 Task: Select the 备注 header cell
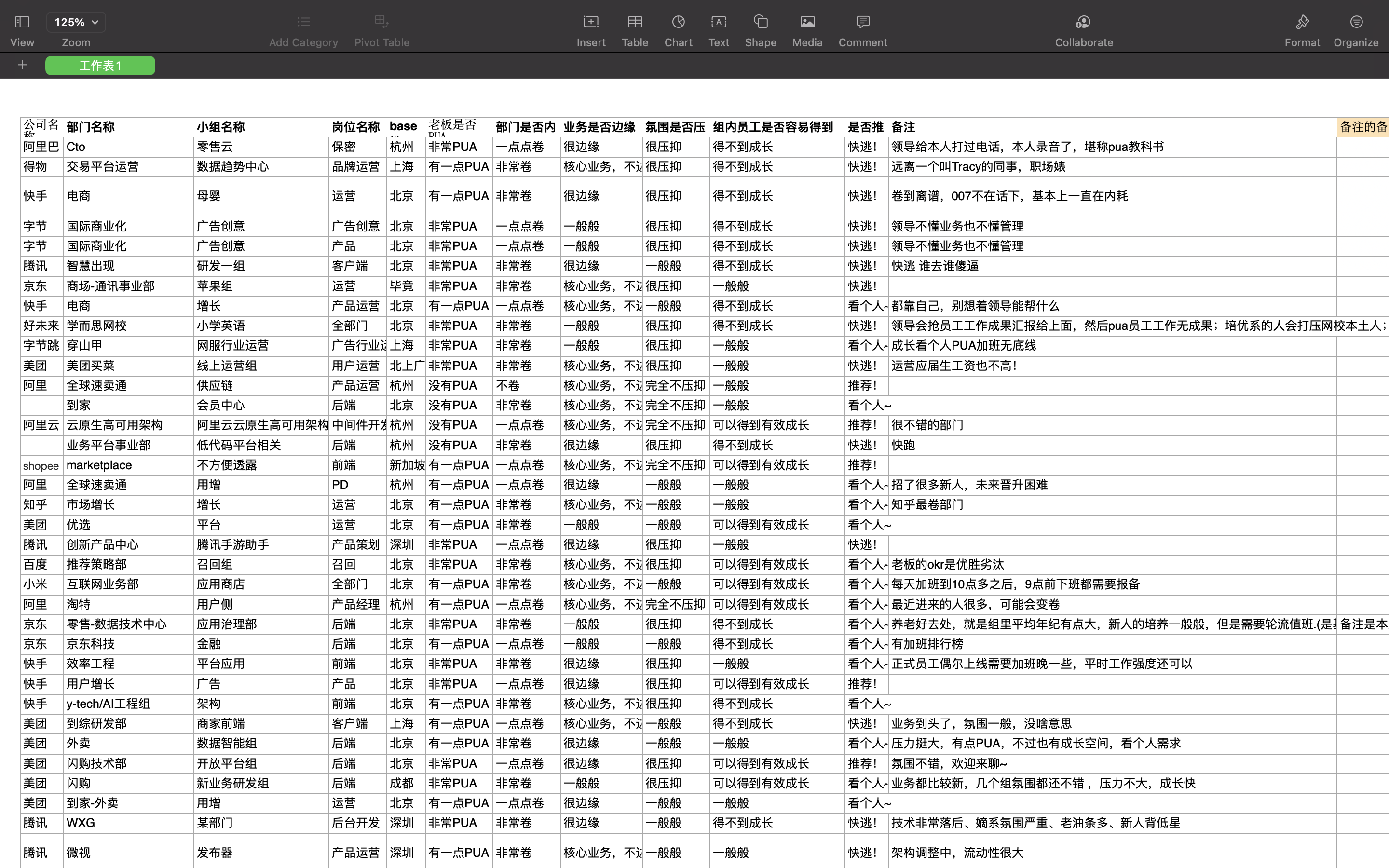(1112, 127)
